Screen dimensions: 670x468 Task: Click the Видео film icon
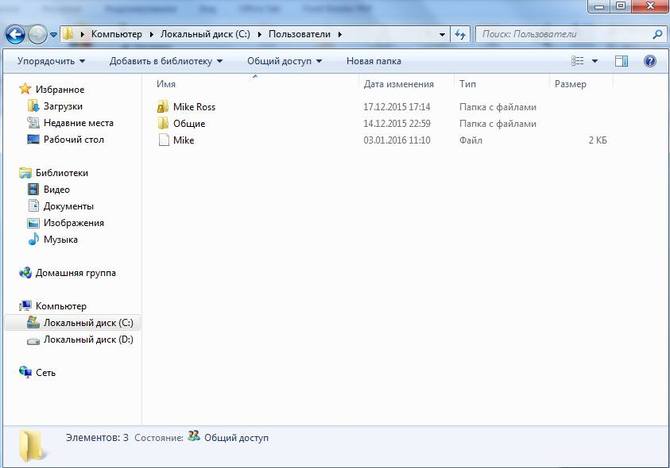(33, 189)
